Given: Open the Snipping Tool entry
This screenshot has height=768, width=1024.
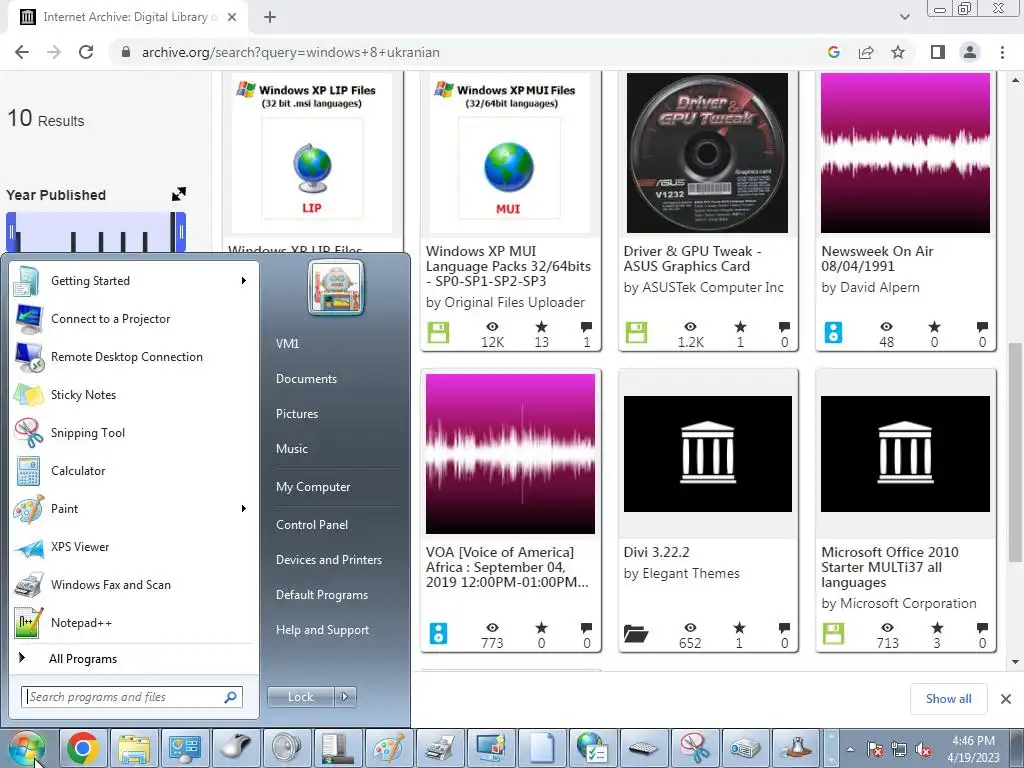Looking at the screenshot, I should pos(134,432).
